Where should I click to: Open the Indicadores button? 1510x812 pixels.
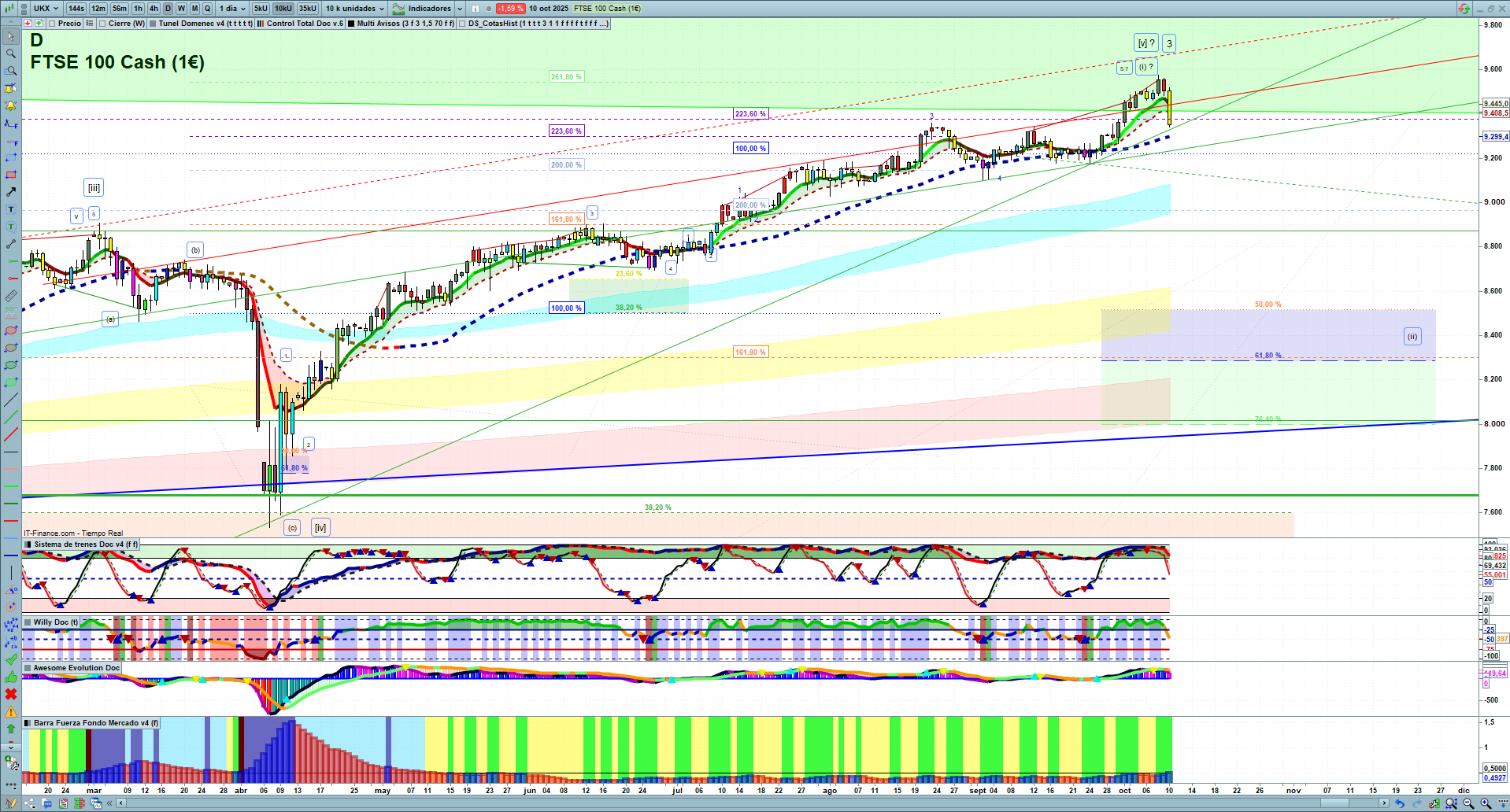[423, 9]
